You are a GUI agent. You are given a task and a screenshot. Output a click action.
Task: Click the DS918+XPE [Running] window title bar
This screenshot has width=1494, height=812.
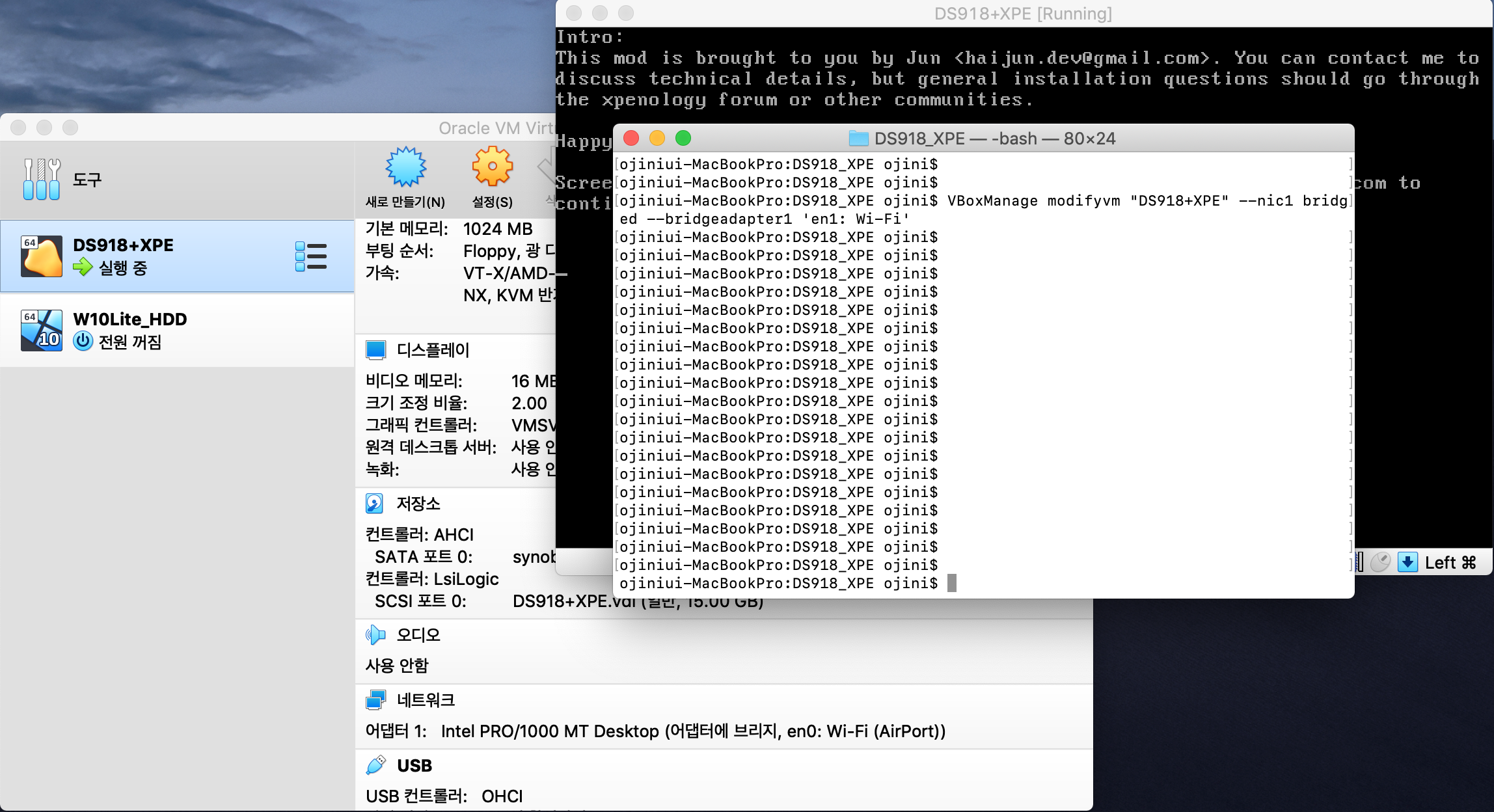(1023, 14)
